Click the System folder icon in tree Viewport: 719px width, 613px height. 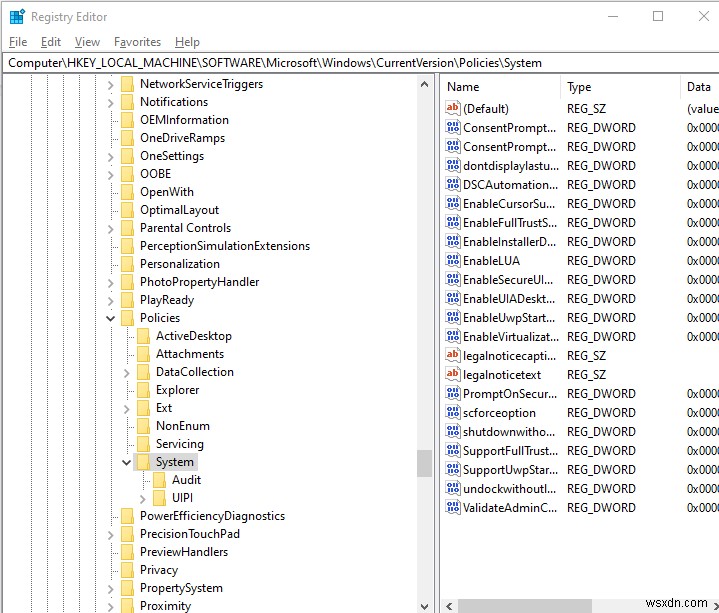pos(144,462)
